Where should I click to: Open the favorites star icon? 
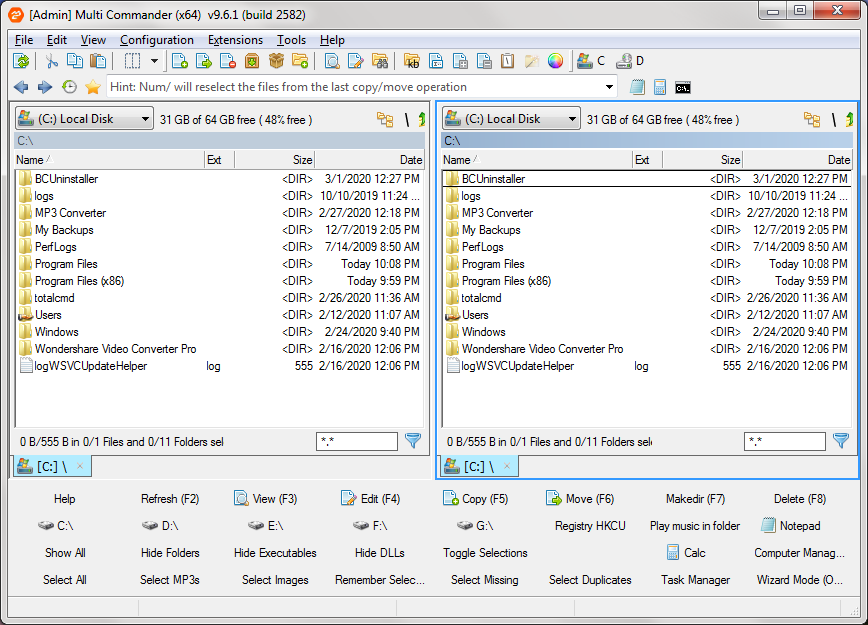pyautogui.click(x=93, y=87)
